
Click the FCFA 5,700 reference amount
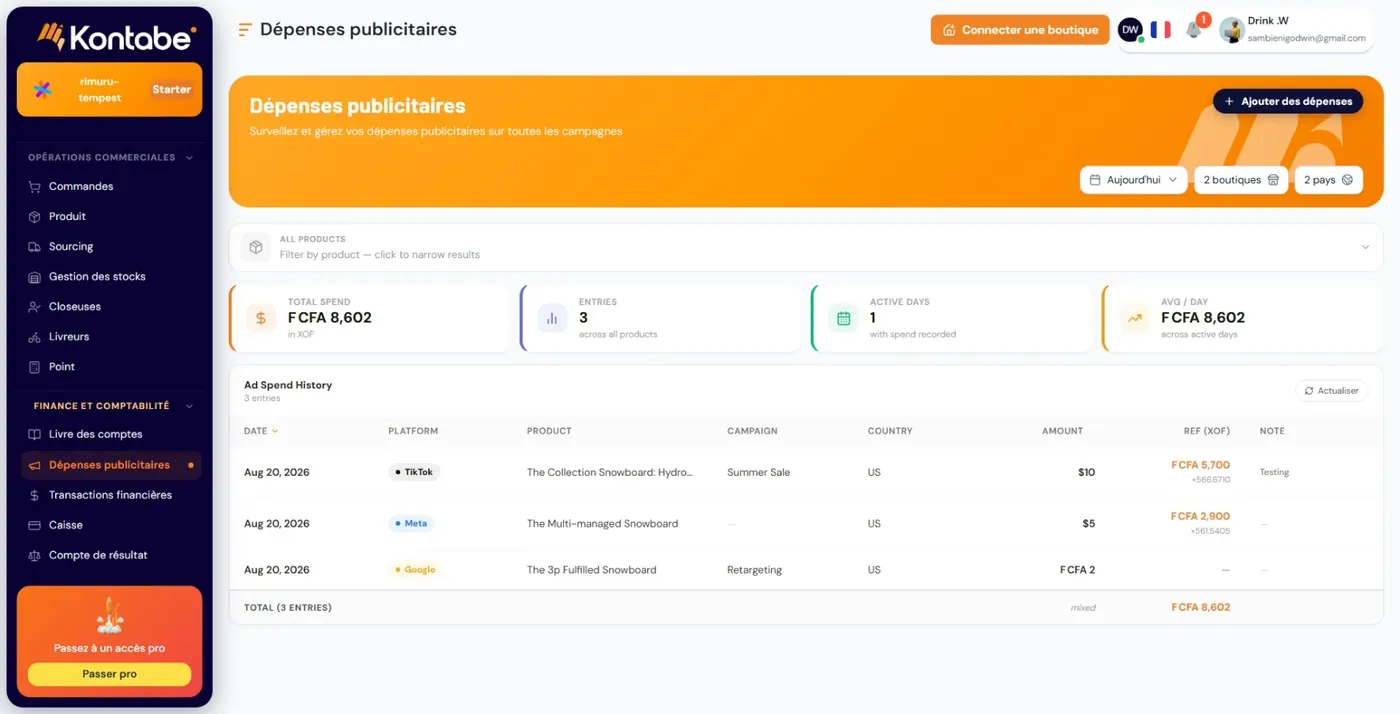1201,465
